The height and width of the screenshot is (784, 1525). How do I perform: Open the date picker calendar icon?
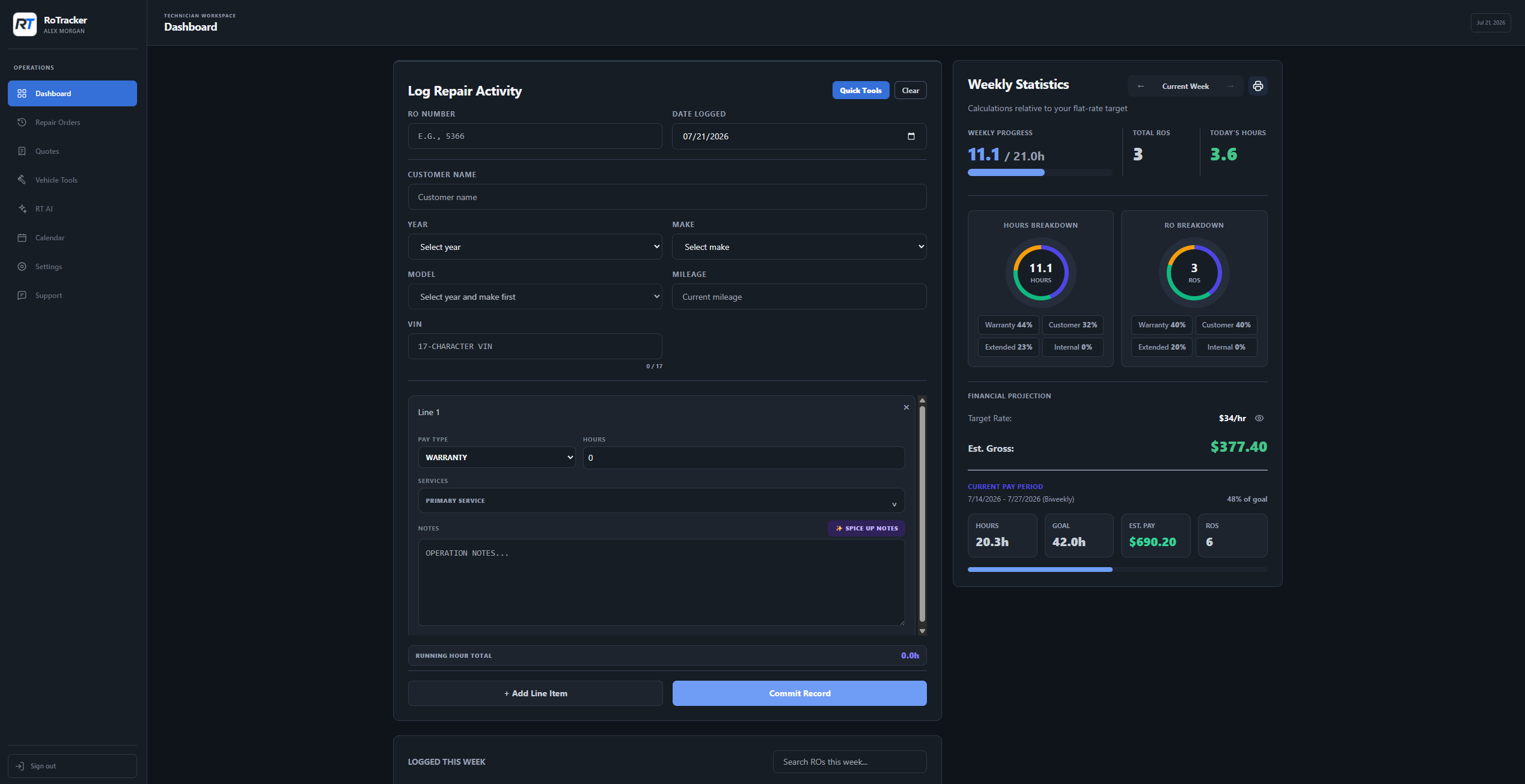pos(911,136)
